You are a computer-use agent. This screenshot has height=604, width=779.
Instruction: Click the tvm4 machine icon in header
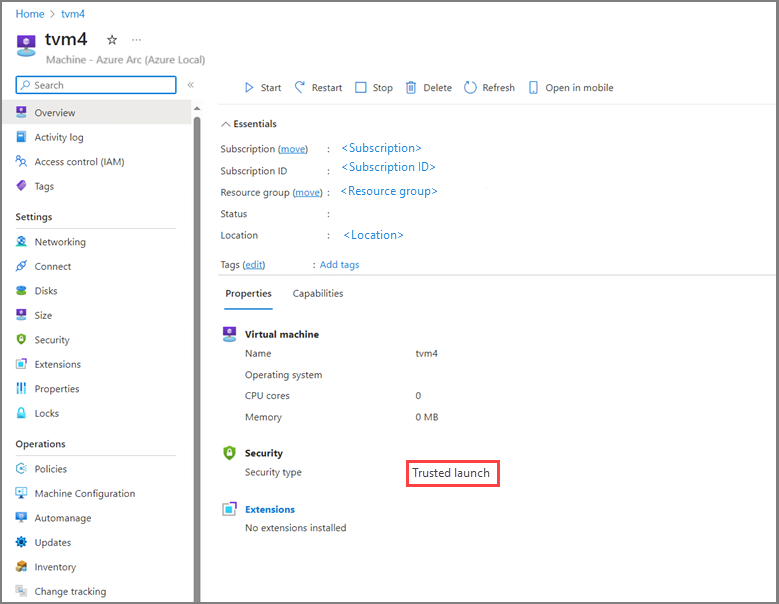(x=26, y=46)
